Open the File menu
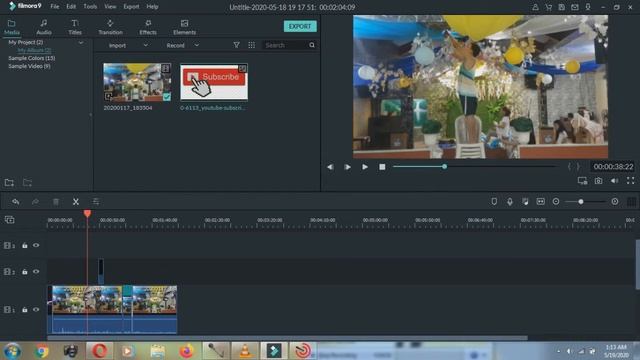Screen dimensions: 640x360 pos(55,7)
